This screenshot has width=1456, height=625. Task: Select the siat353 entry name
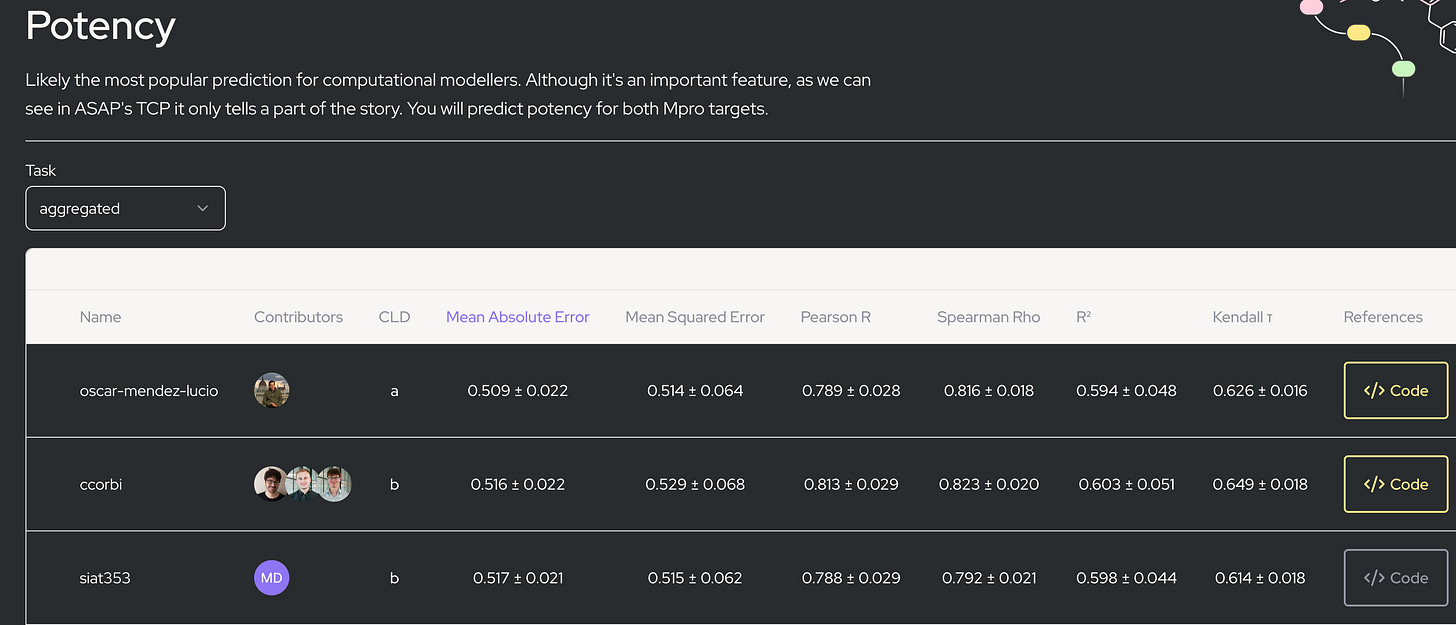(x=105, y=577)
